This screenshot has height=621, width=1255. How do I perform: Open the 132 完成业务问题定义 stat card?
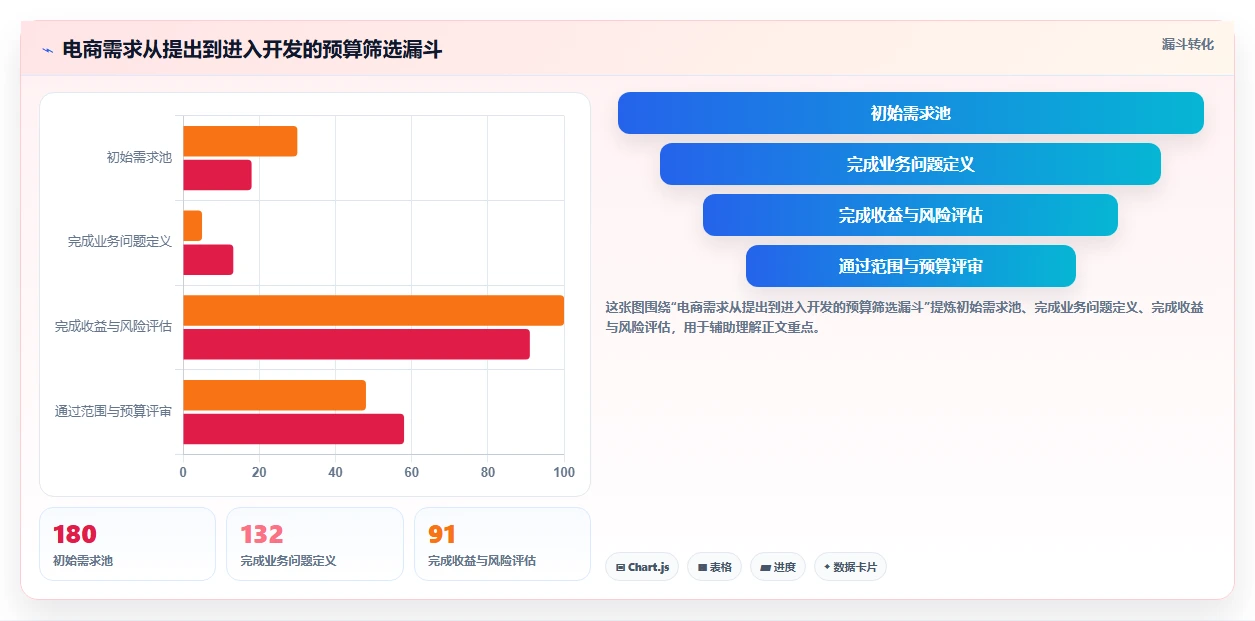click(315, 544)
